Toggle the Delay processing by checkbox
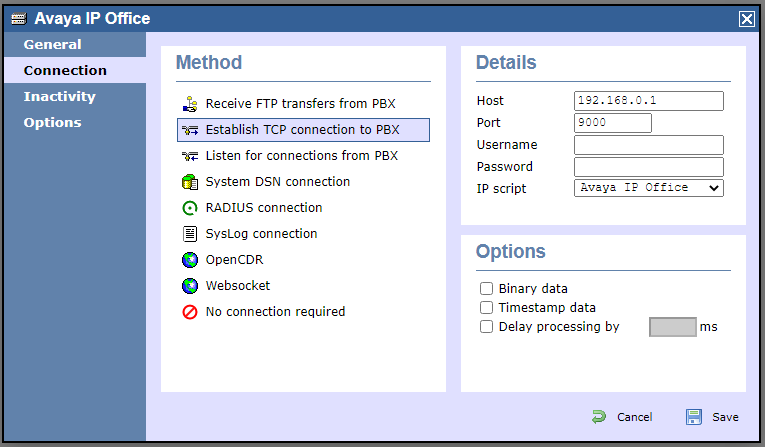765x447 pixels. tap(486, 326)
